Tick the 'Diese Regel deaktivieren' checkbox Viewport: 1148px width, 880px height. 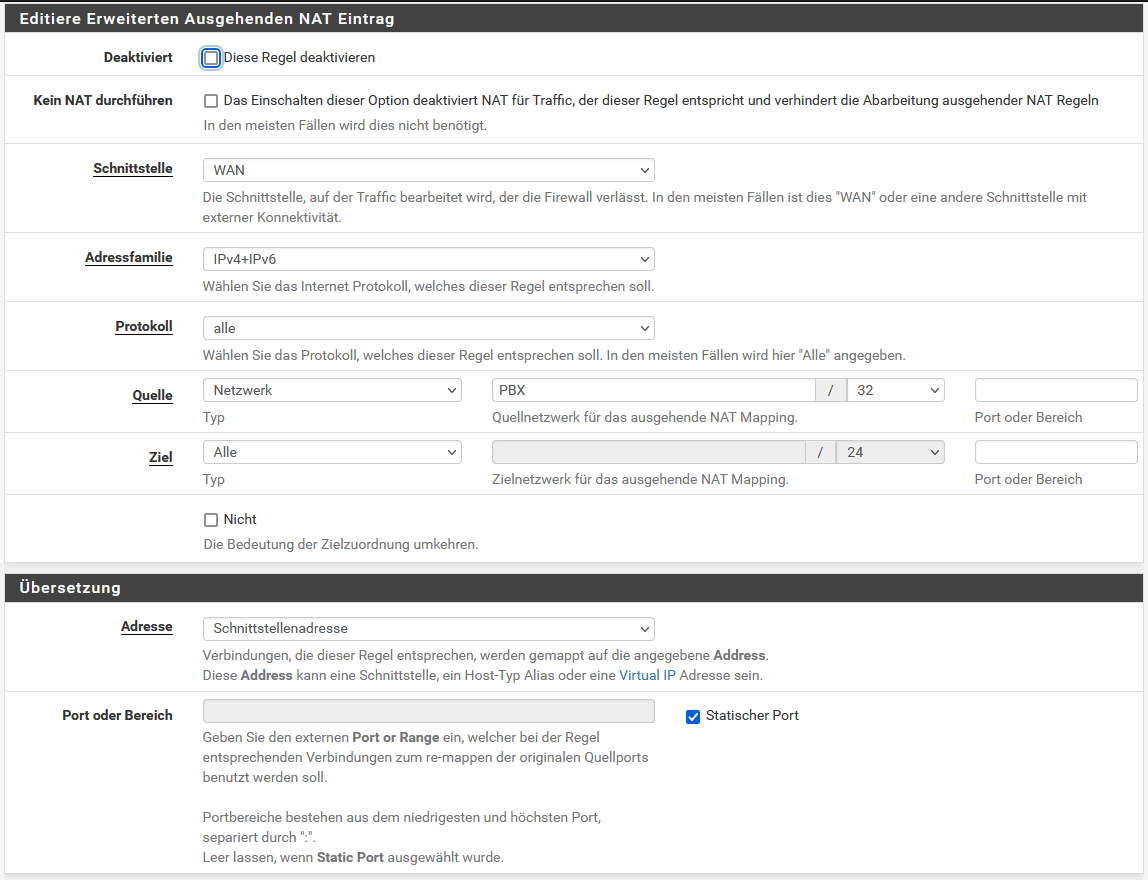(x=211, y=58)
